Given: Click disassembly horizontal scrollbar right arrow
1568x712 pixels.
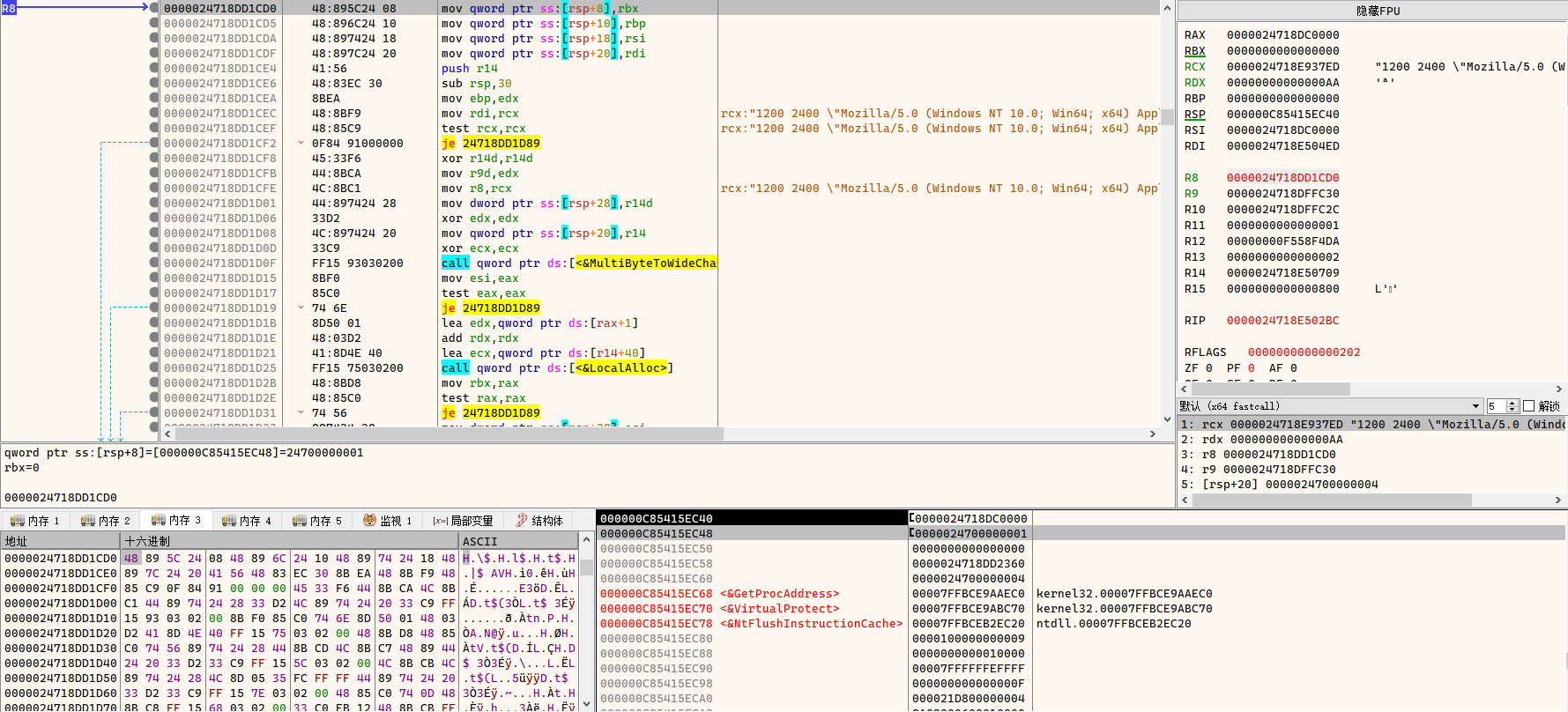Looking at the screenshot, I should click(x=1153, y=434).
